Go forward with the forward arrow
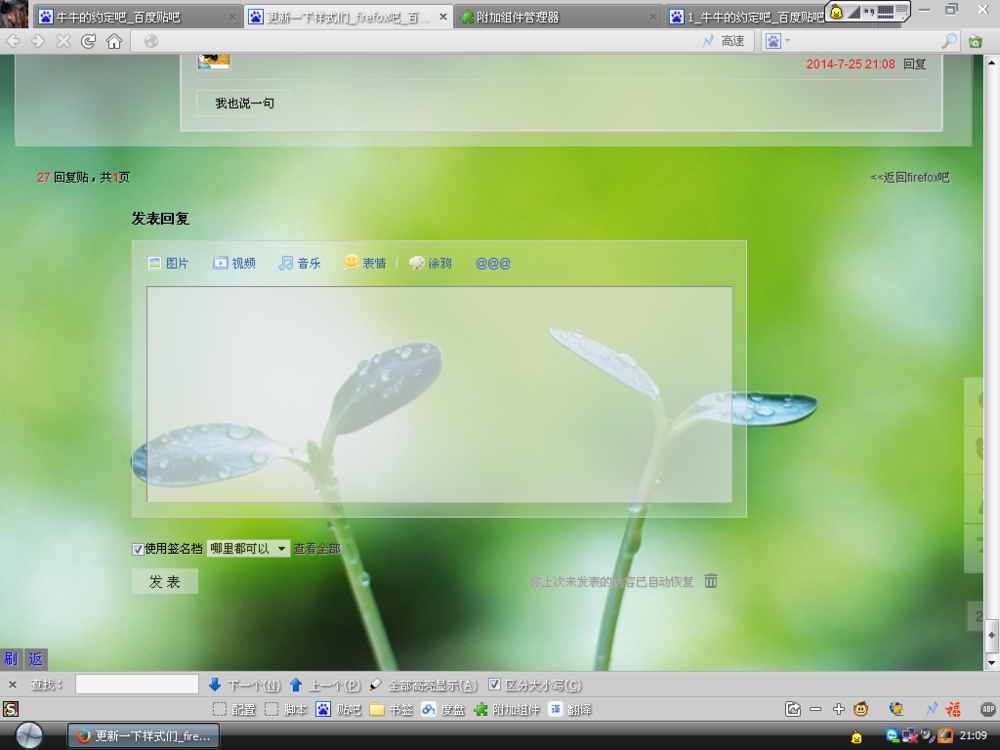 [38, 41]
